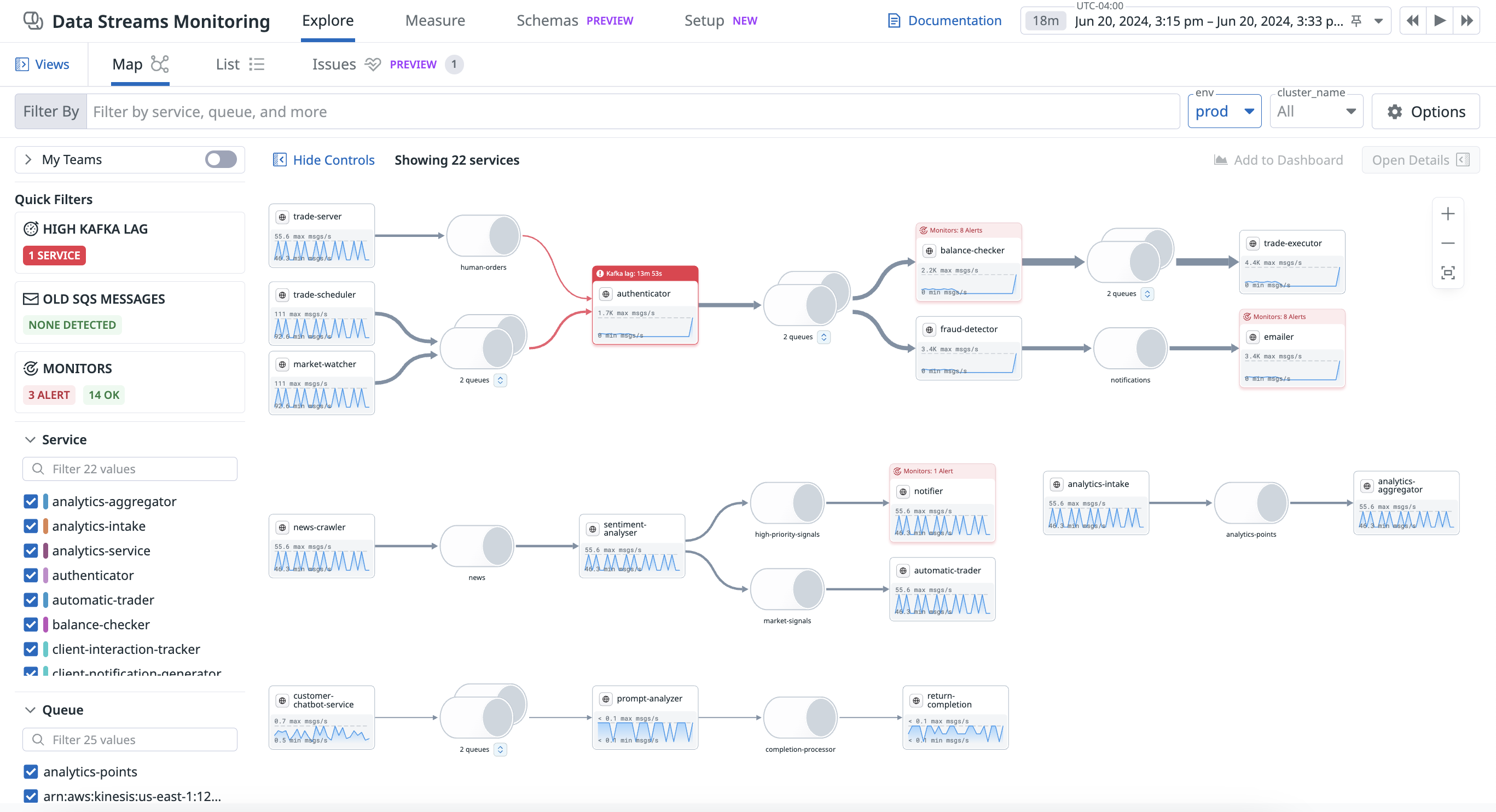Click the fast-forward time range icon

(x=1466, y=21)
